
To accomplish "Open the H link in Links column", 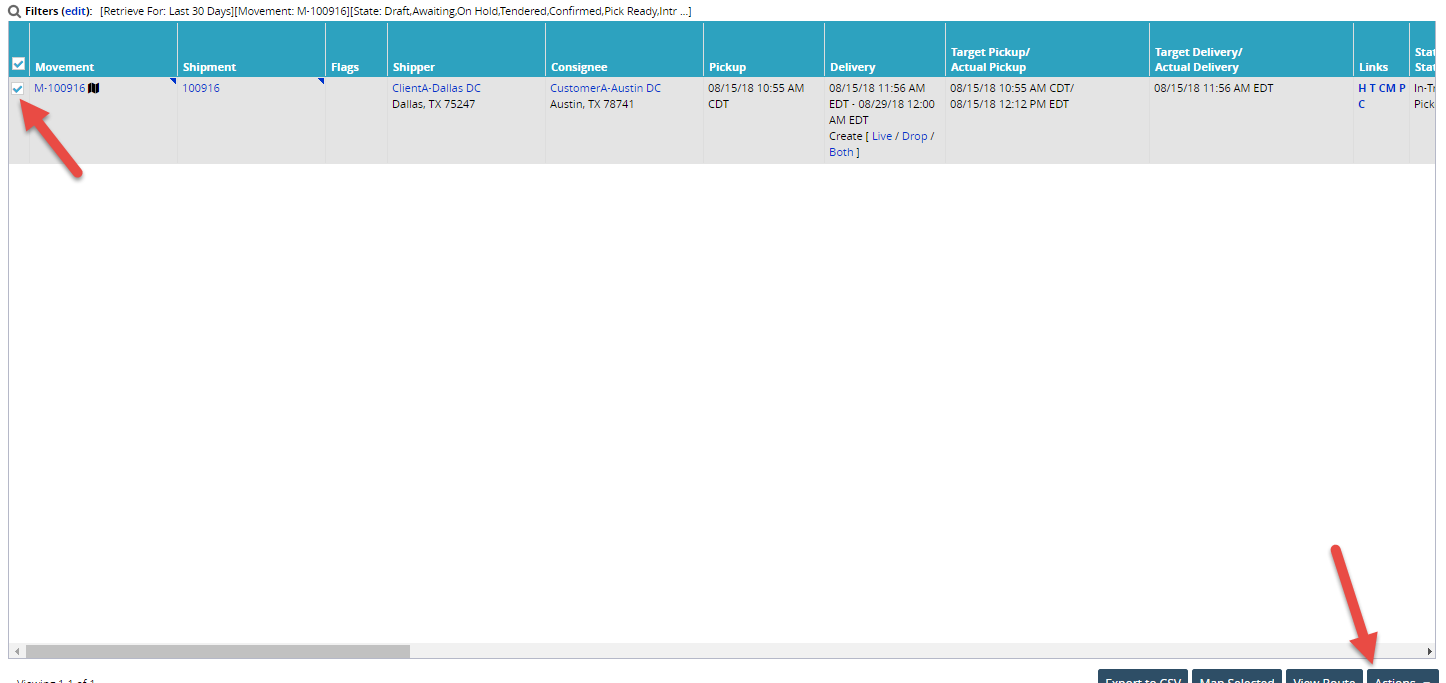I will [1362, 88].
